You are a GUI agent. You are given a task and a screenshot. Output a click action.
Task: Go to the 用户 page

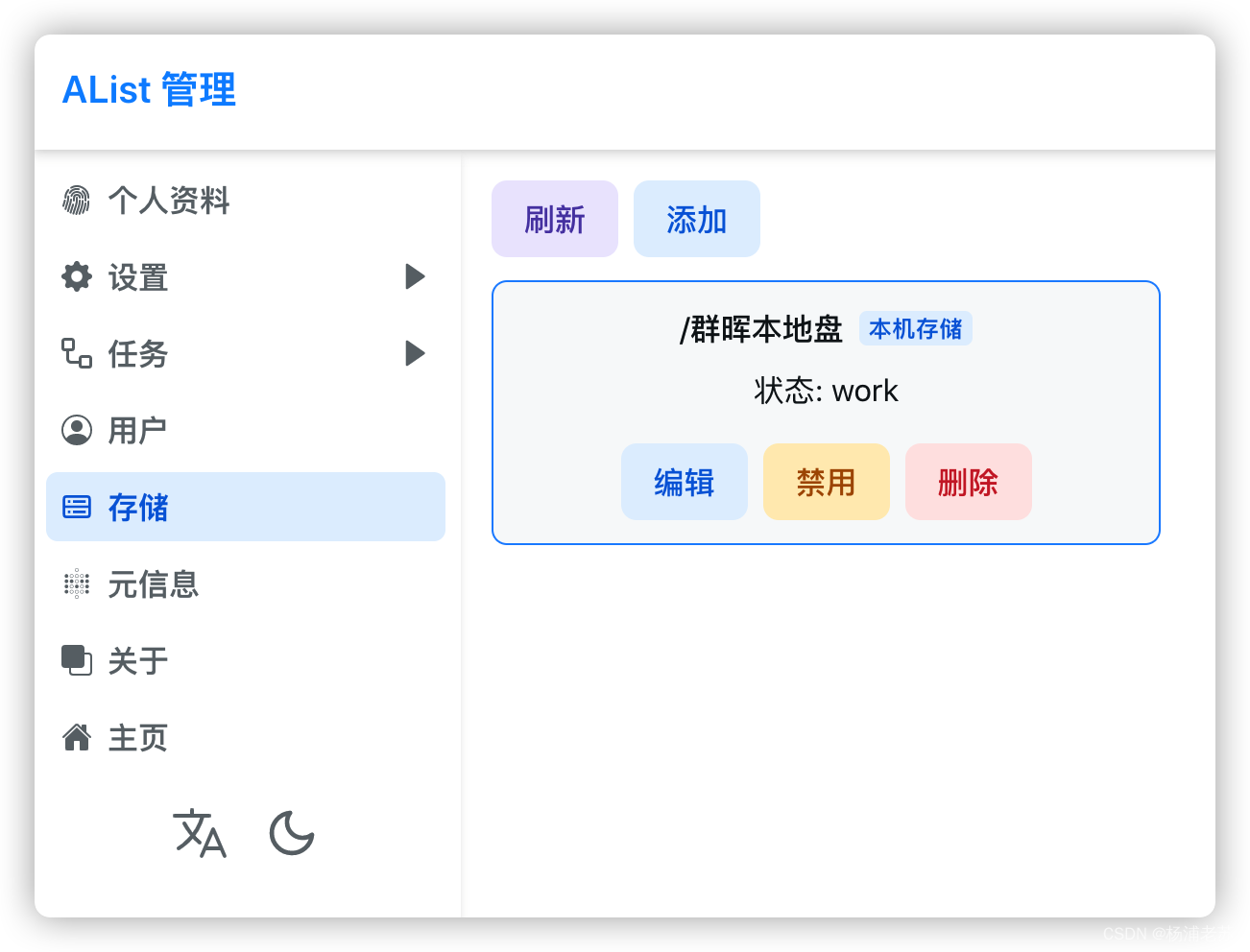pyautogui.click(x=246, y=430)
